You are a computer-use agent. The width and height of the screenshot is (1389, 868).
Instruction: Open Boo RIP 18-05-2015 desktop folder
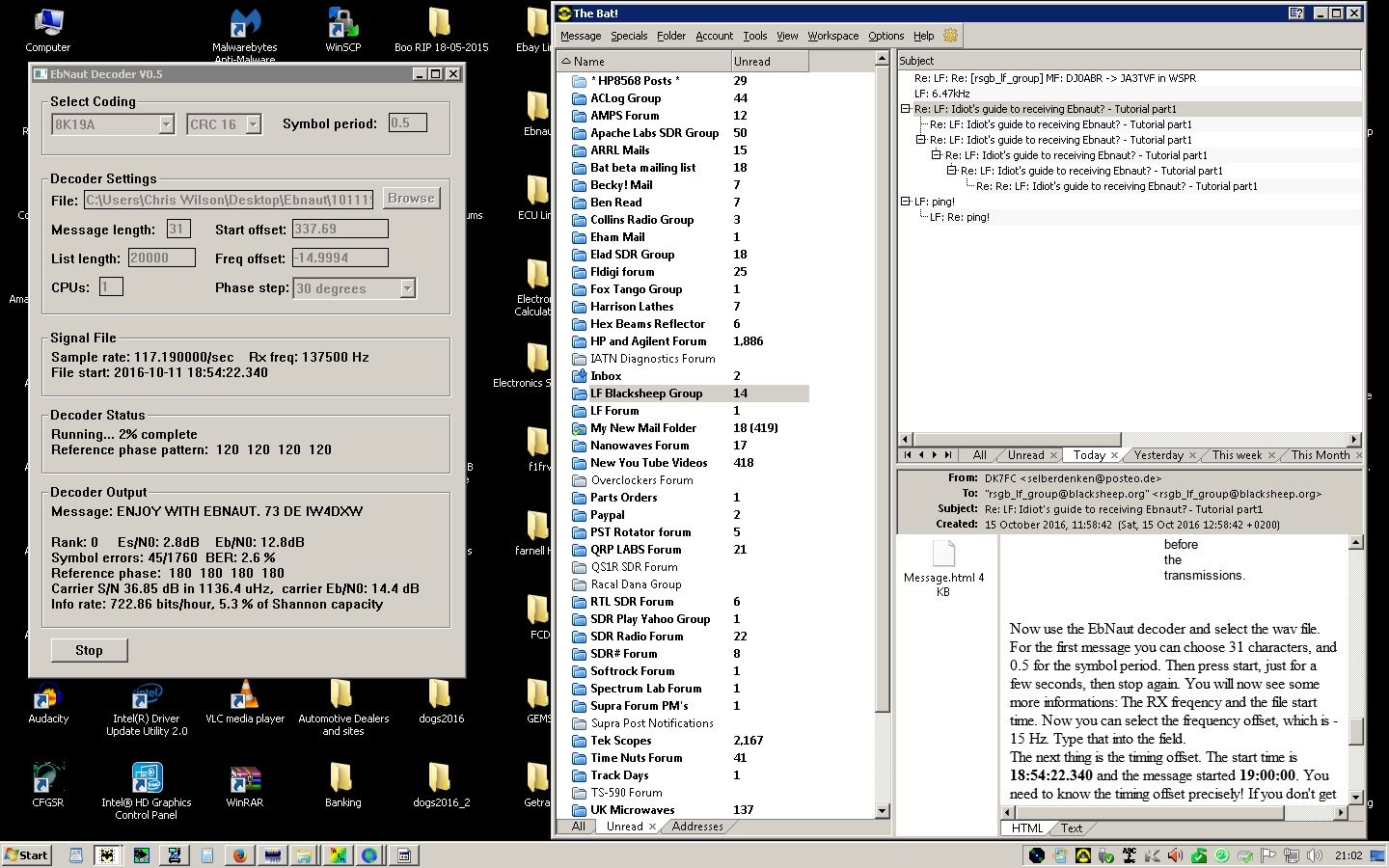(441, 29)
